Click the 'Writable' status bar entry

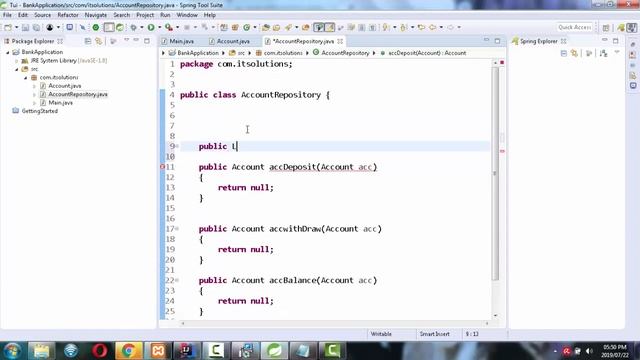(x=381, y=334)
